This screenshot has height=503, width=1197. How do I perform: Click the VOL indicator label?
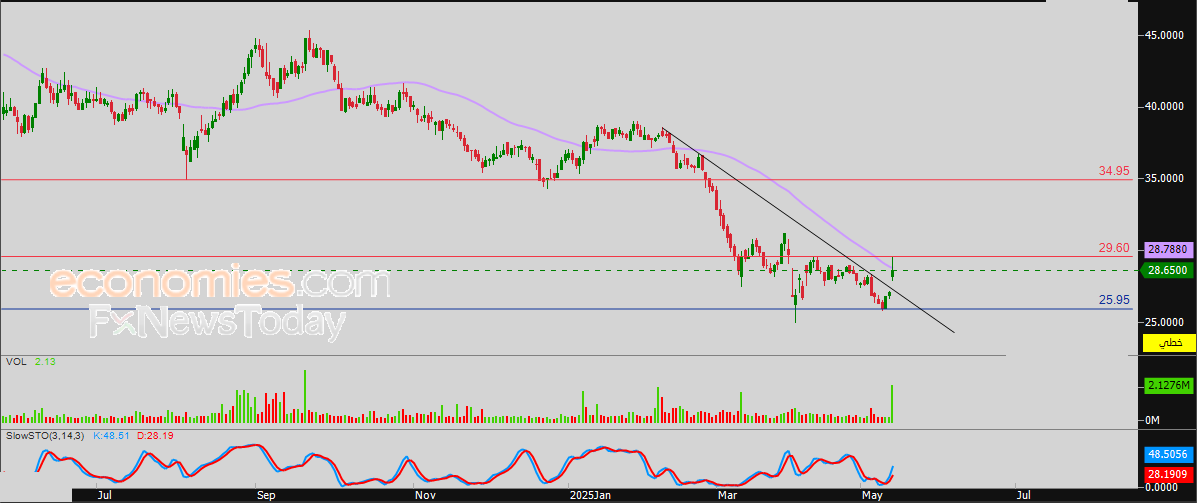coord(15,362)
